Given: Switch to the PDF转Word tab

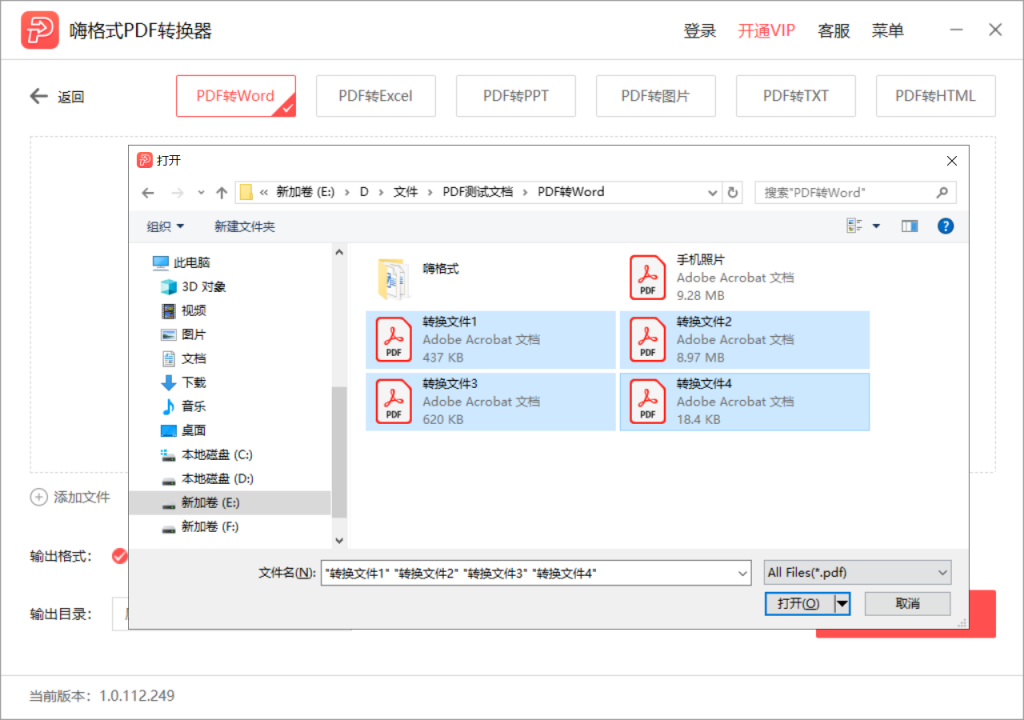Looking at the screenshot, I should click(x=236, y=96).
